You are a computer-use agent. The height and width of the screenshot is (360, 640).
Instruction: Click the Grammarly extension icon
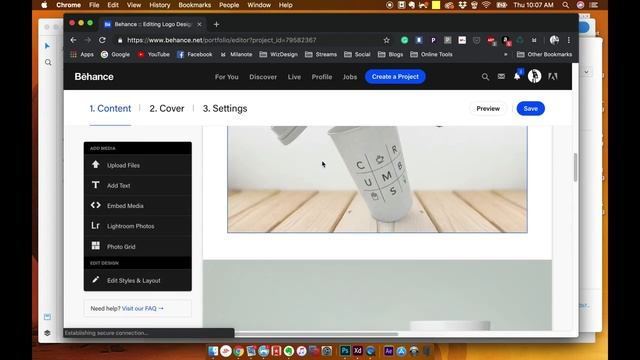(x=404, y=40)
